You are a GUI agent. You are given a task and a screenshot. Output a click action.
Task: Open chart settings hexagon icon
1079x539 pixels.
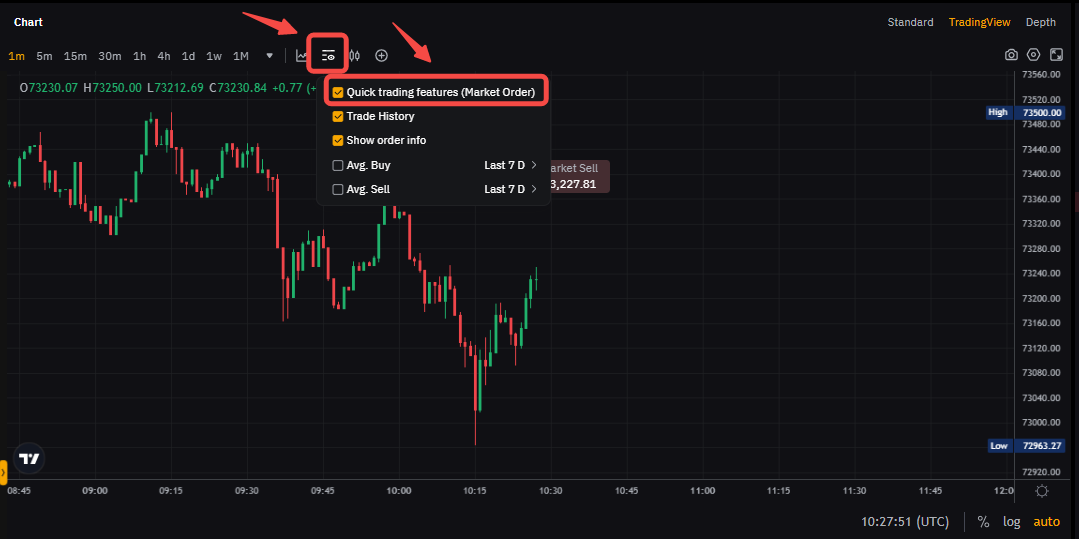[x=1033, y=55]
